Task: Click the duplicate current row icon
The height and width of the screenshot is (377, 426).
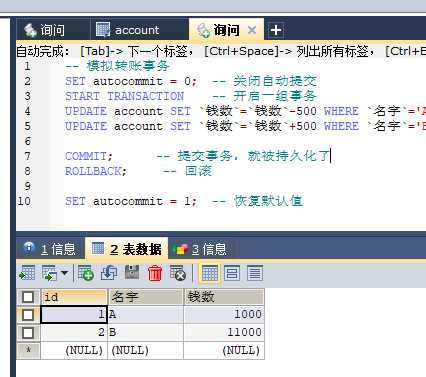Action: pyautogui.click(x=109, y=273)
